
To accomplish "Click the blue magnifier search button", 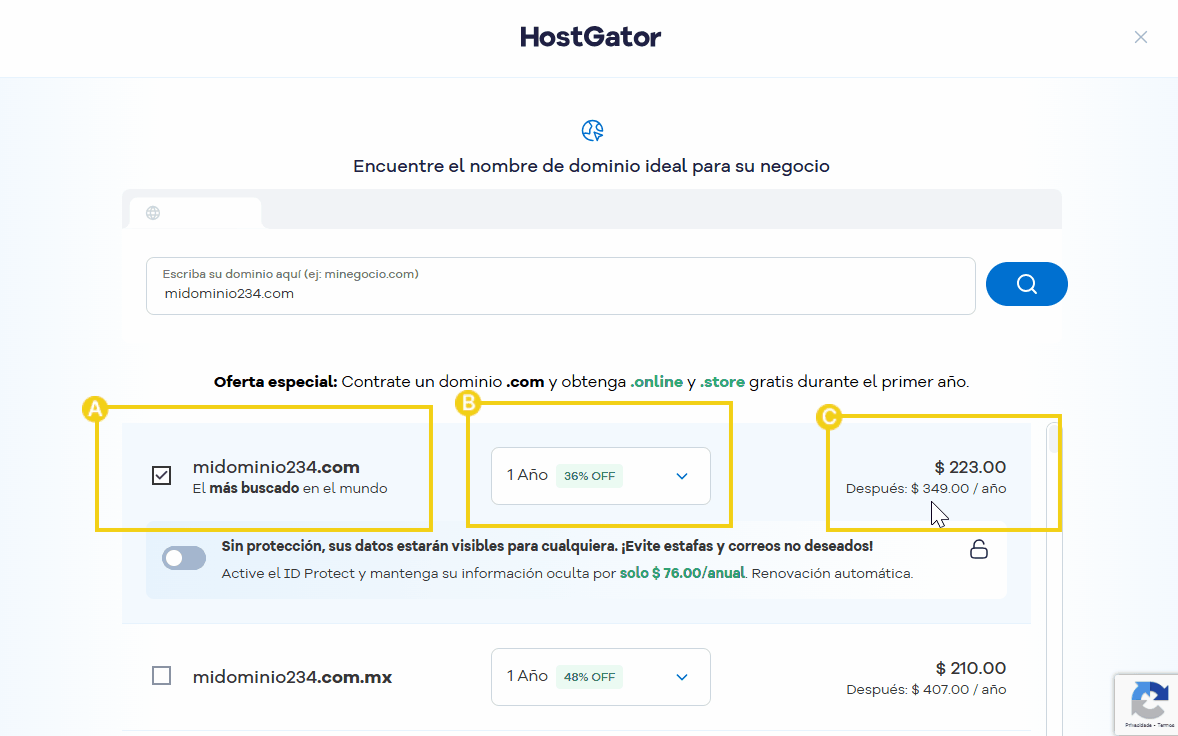I will point(1026,284).
